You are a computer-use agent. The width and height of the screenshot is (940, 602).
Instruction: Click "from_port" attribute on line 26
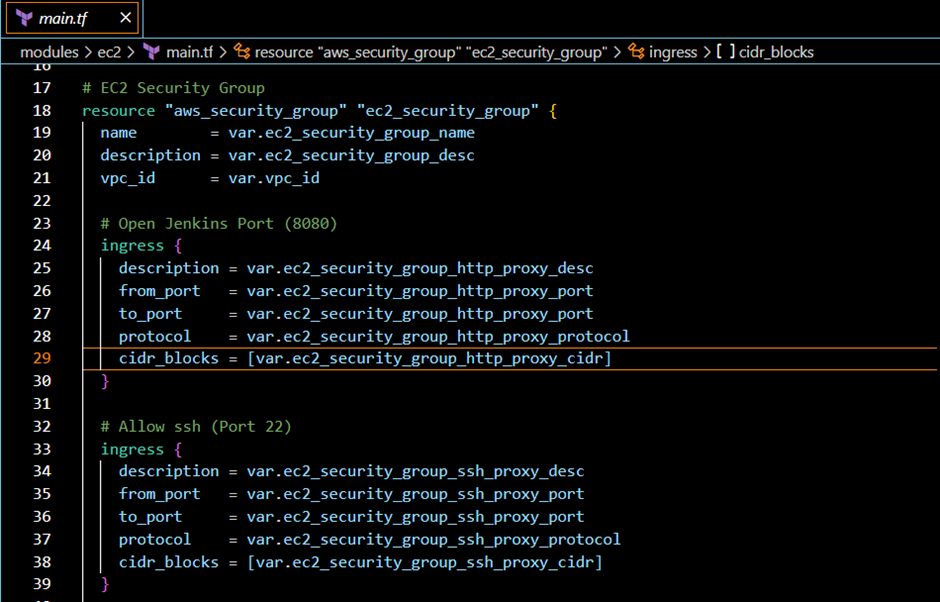tap(159, 291)
